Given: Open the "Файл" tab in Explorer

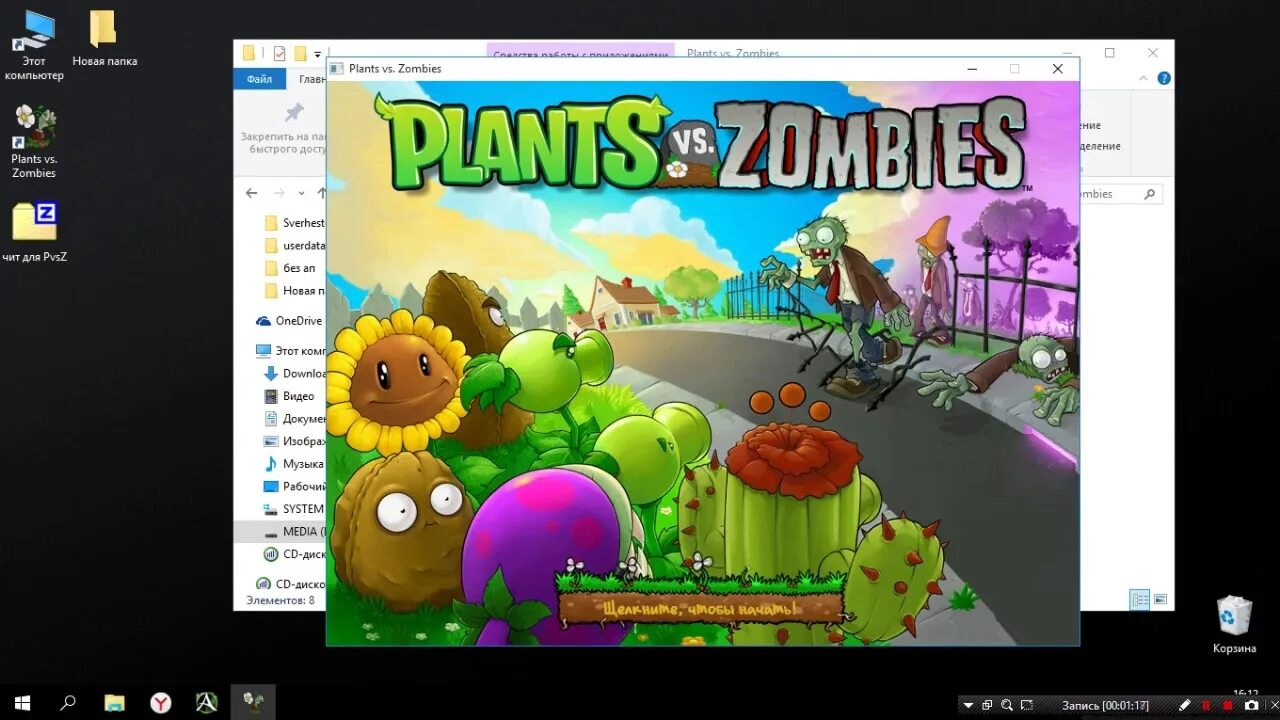Looking at the screenshot, I should [x=259, y=79].
